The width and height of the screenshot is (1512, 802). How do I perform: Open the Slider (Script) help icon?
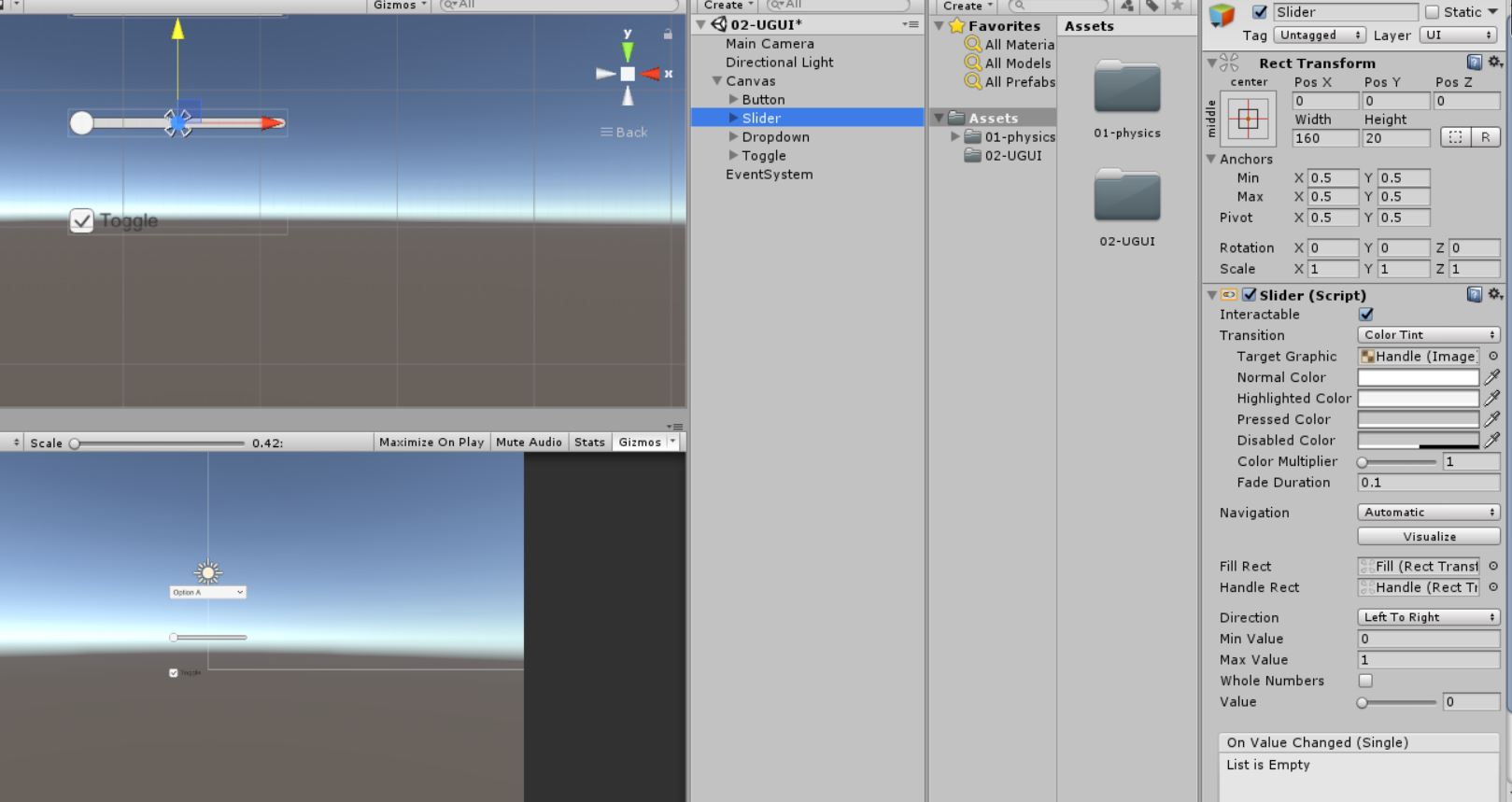coord(1475,295)
